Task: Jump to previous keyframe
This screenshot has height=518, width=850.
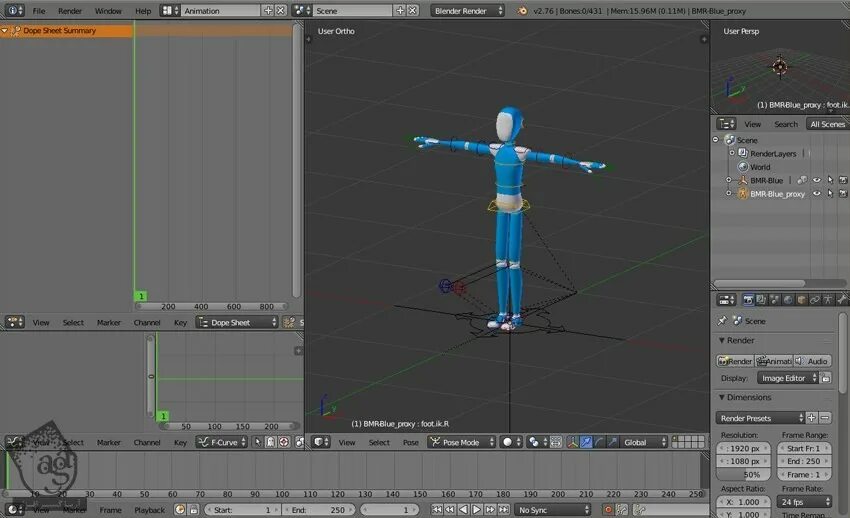Action: [x=450, y=510]
